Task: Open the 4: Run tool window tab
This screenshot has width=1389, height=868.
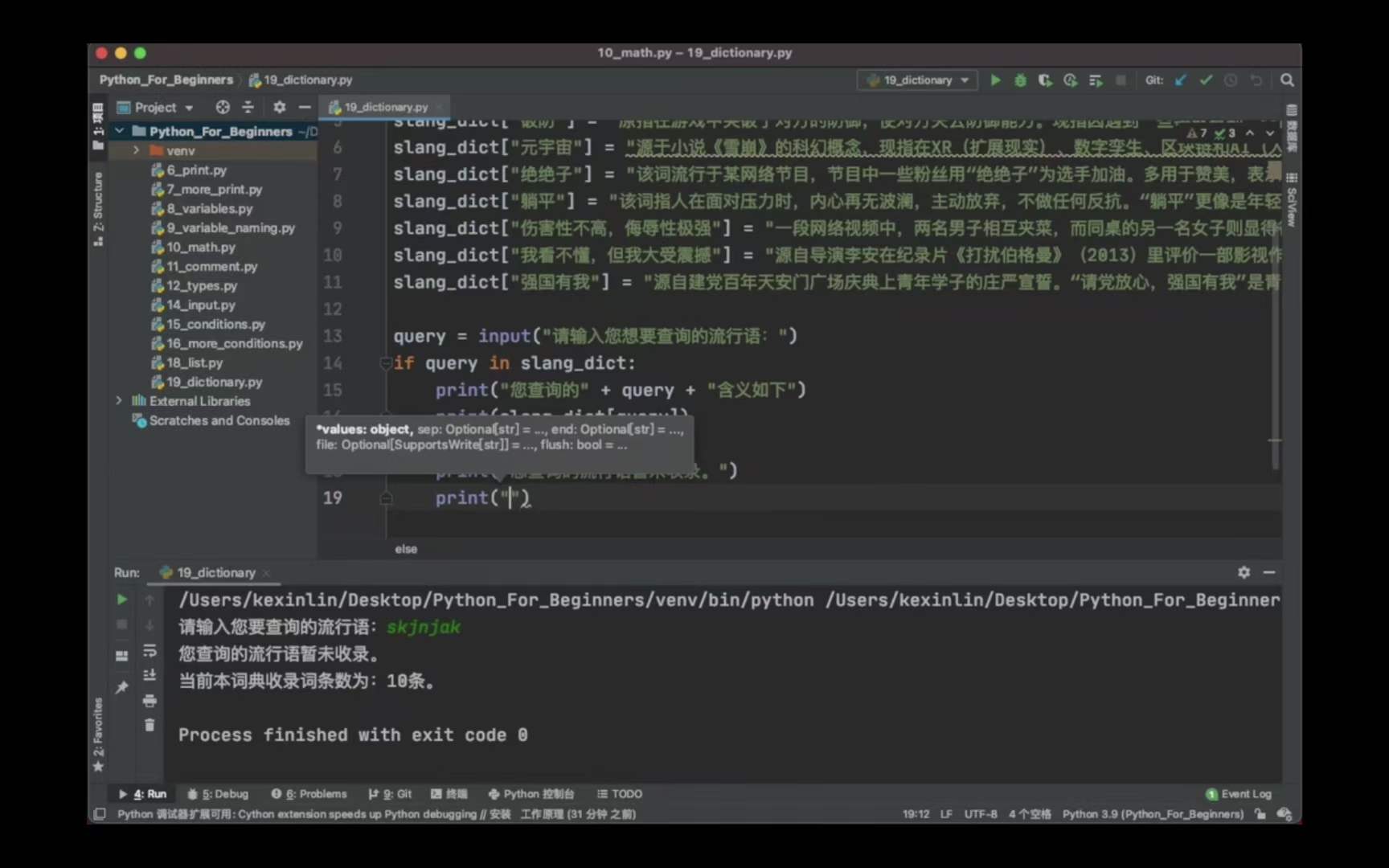Action: (x=143, y=794)
